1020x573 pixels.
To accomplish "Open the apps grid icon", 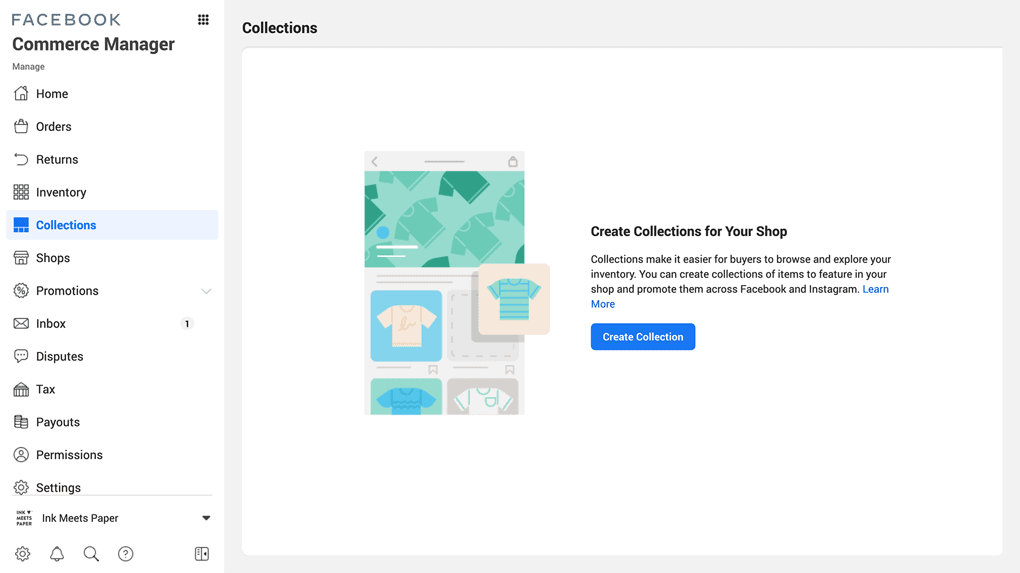I will point(203,20).
